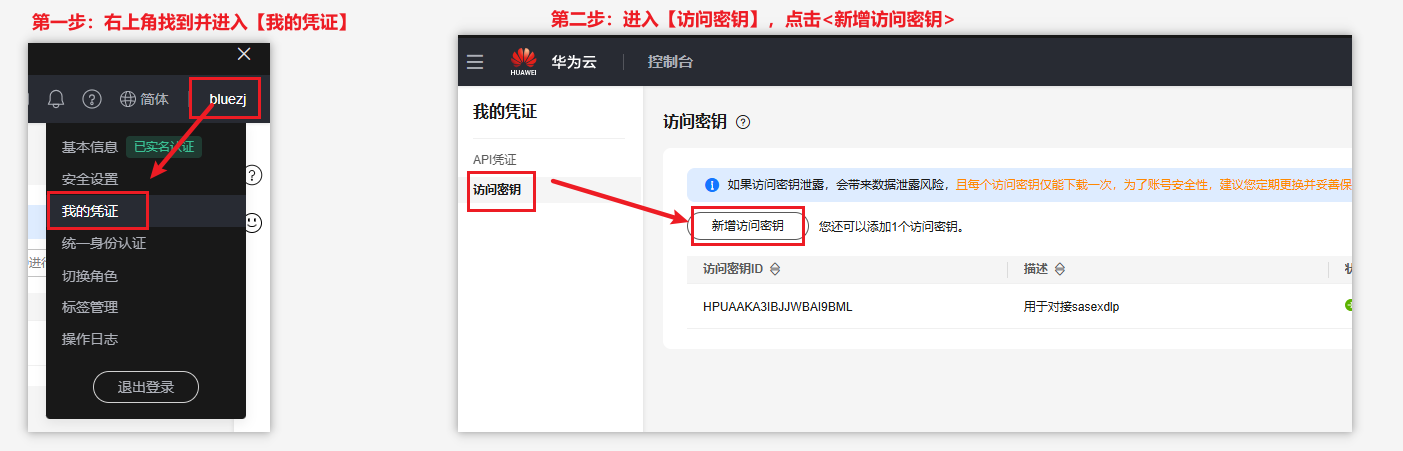Open the help question mark icon in header
Viewport: 1403px width, 451px height.
pos(92,99)
